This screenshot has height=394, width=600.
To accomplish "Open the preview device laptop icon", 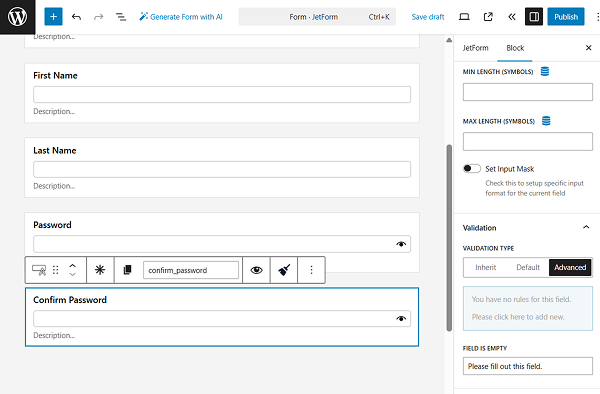I will tap(464, 17).
